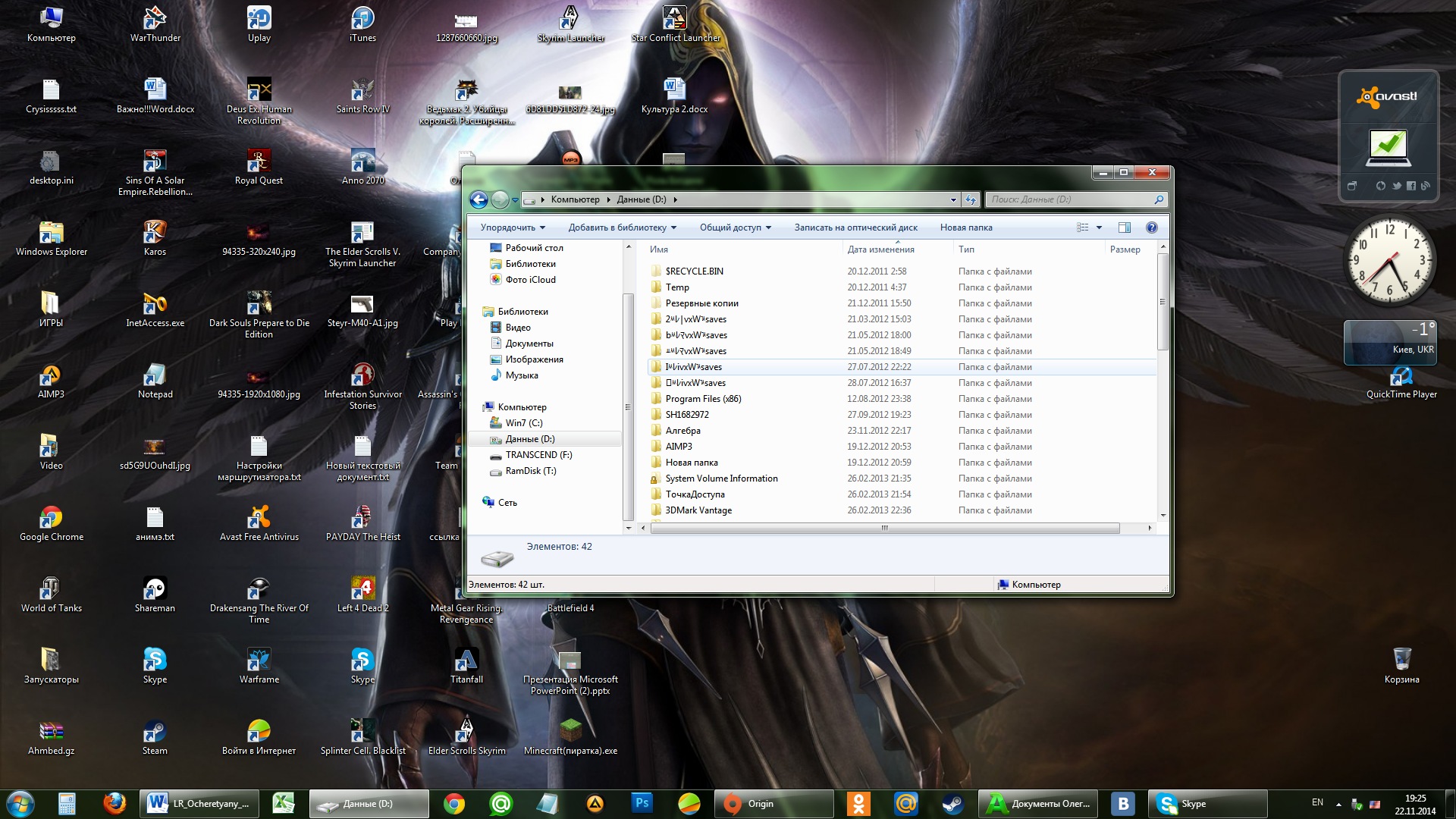The image size is (1456, 819).
Task: Click the Поиск: Данные (D:) search field
Action: 1075,199
